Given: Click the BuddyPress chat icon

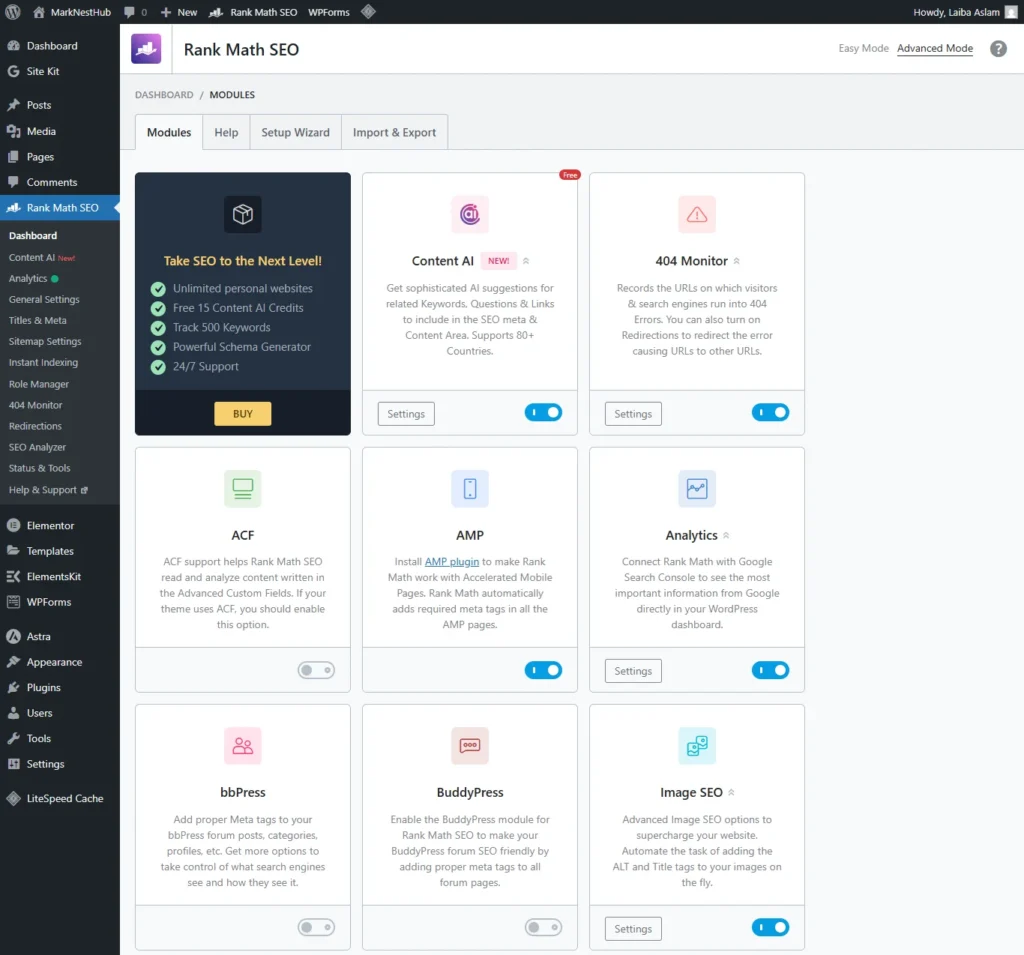Looking at the screenshot, I should coord(470,745).
